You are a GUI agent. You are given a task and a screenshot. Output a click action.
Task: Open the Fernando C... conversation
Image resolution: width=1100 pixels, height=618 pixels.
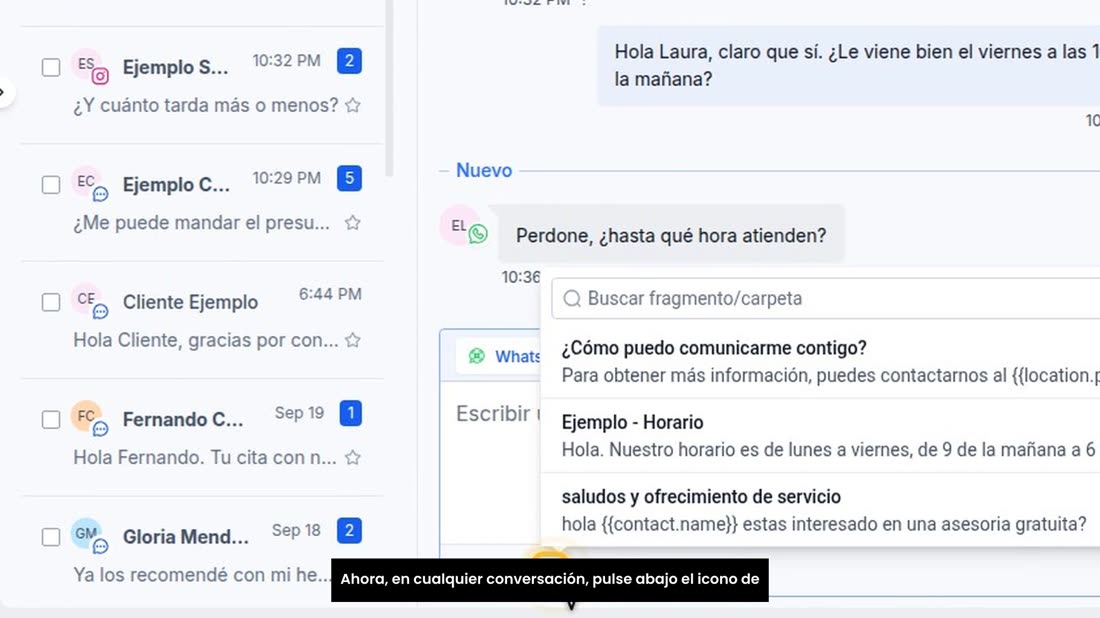click(203, 438)
